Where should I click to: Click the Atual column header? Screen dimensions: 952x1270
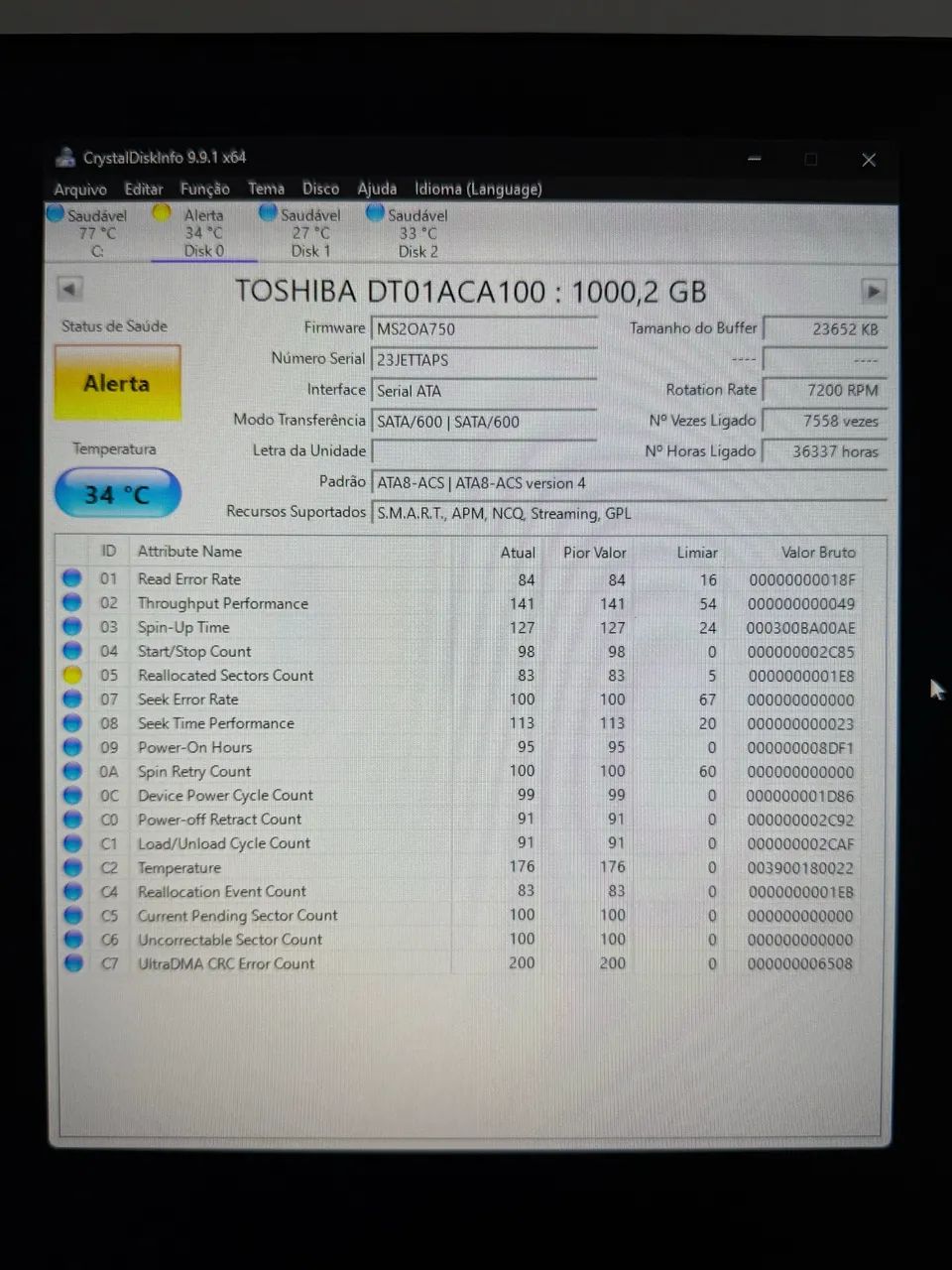517,553
